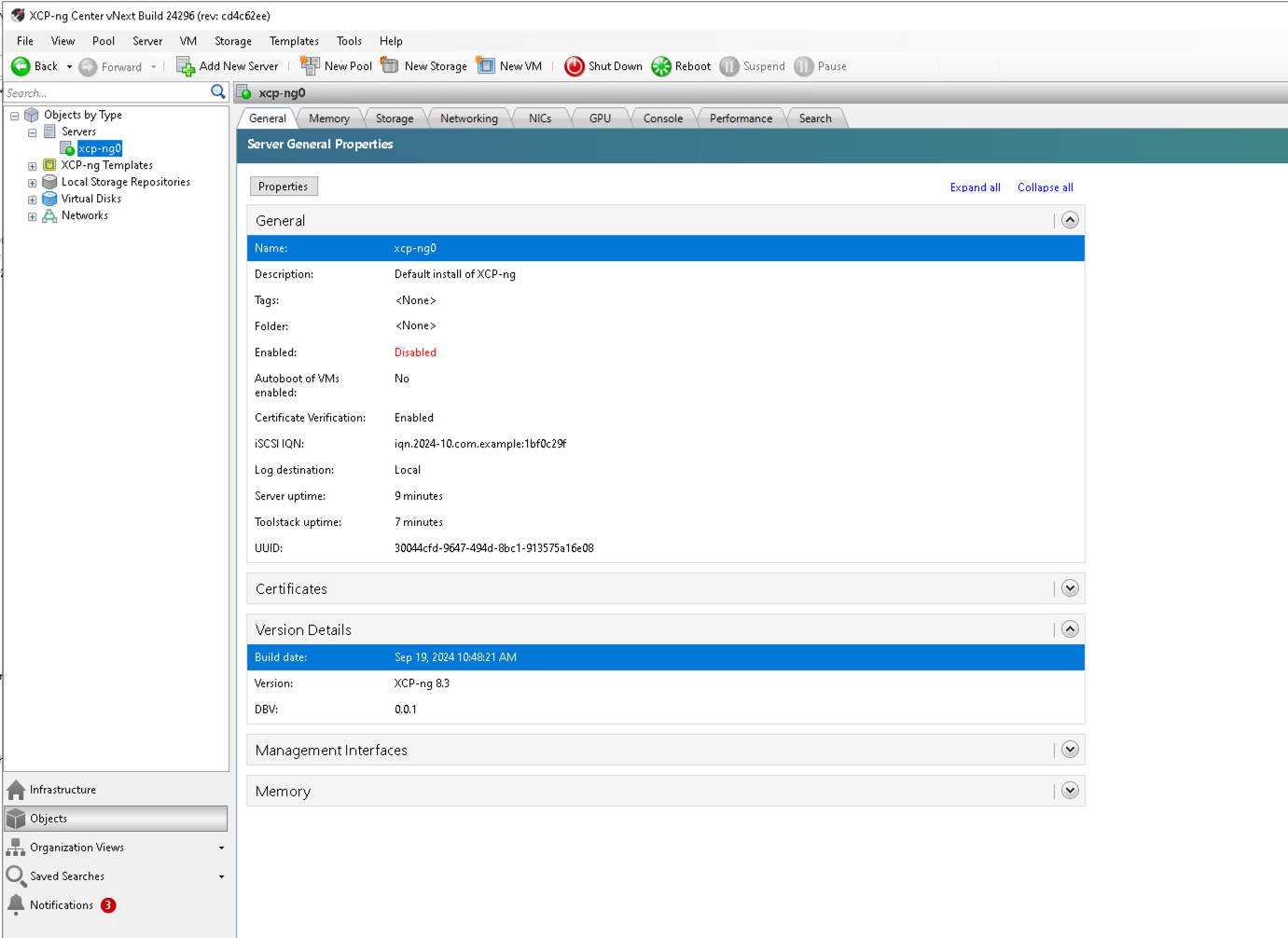Expand the Management Interfaces section chevron
This screenshot has height=938, width=1288.
pos(1070,750)
